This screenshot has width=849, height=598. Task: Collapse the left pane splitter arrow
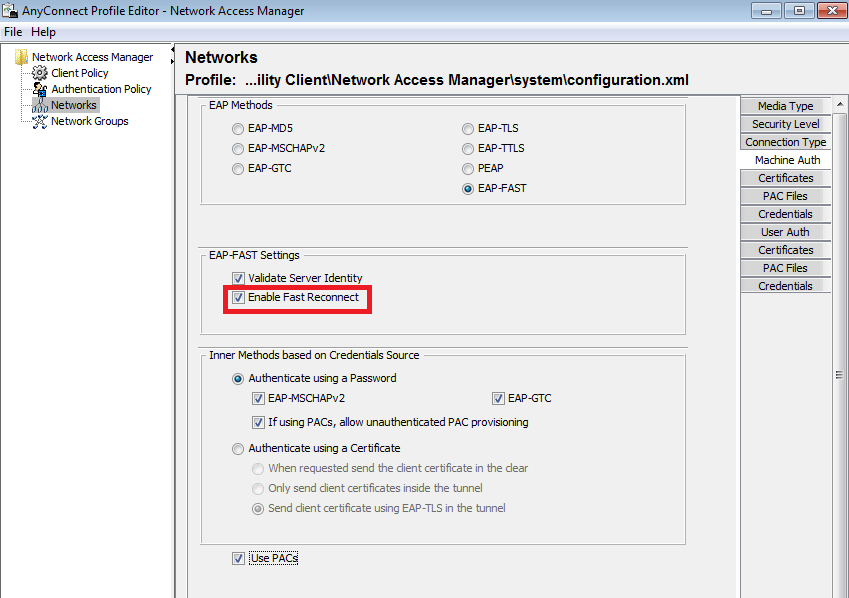pyautogui.click(x=173, y=50)
